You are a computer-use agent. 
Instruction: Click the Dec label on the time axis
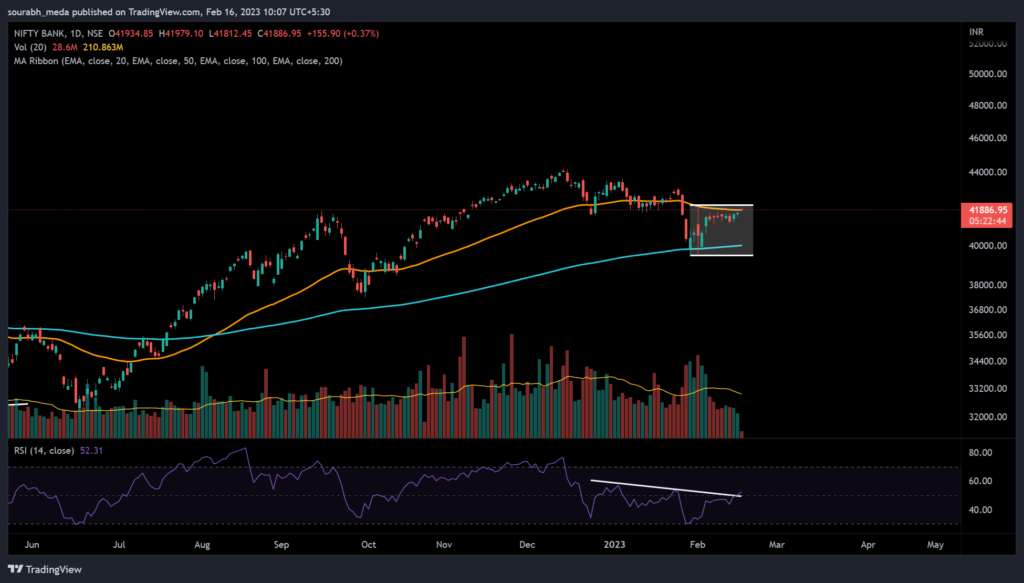527,544
